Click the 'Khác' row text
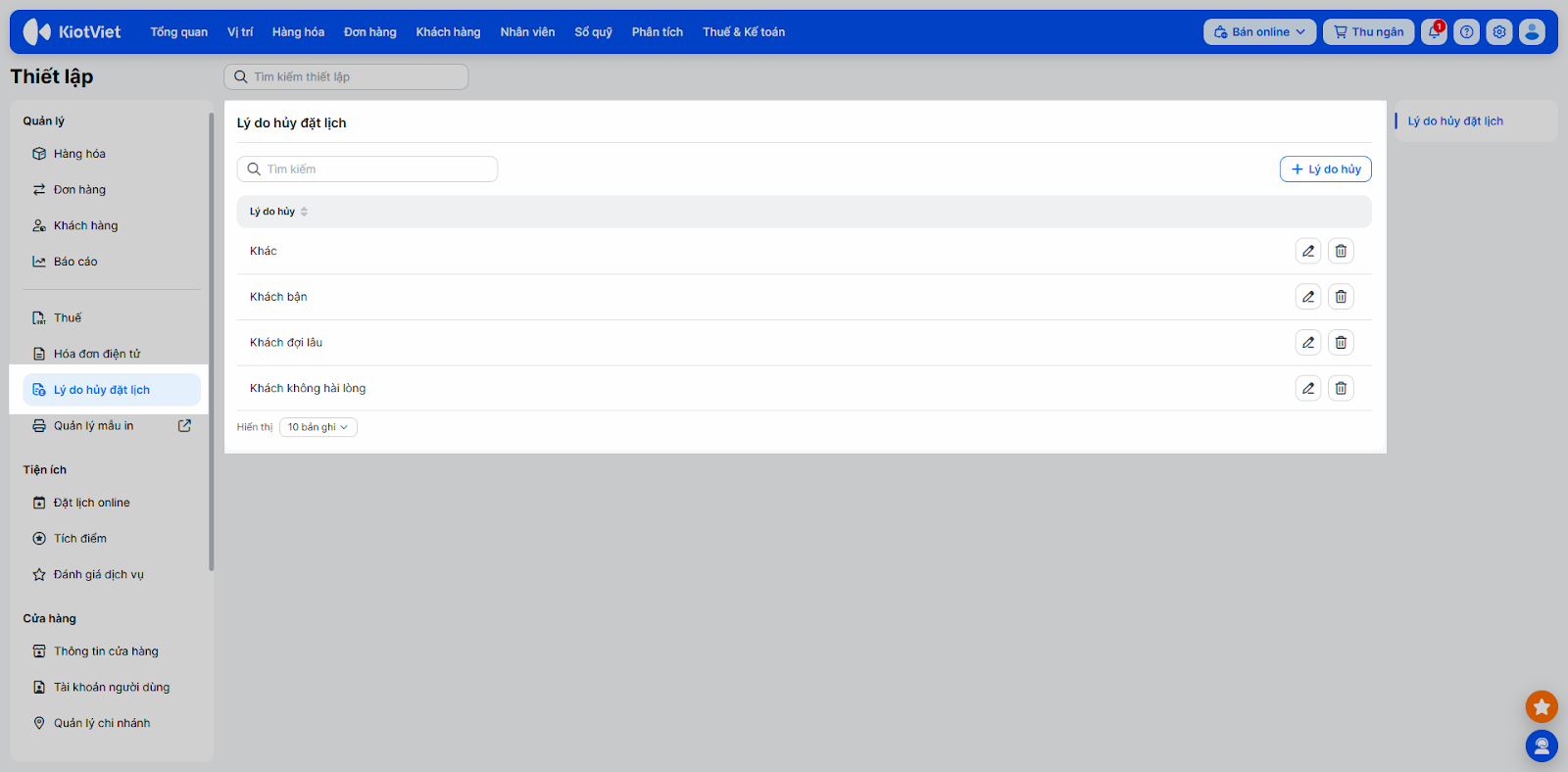Image resolution: width=1568 pixels, height=772 pixels. [264, 251]
